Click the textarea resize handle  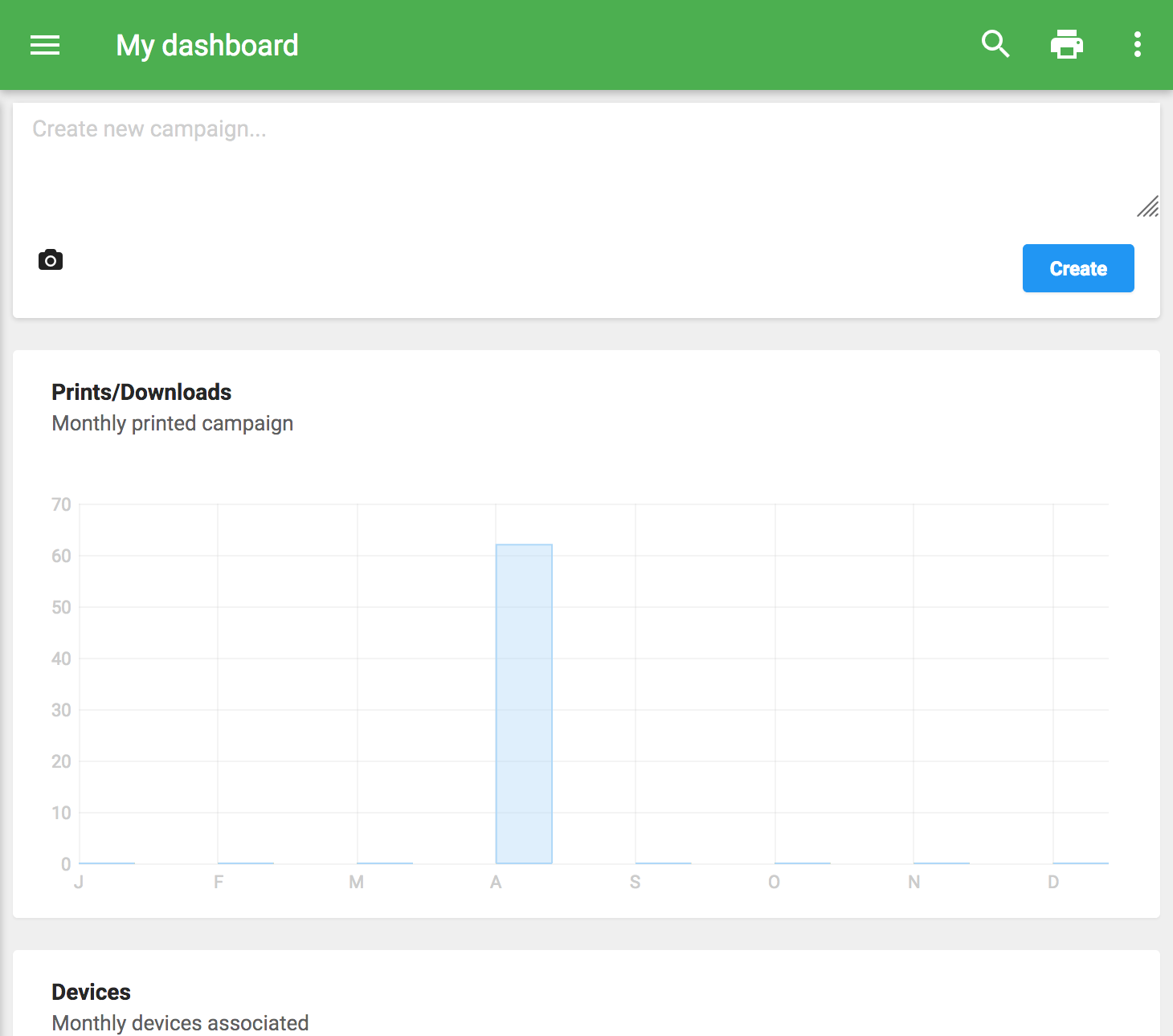pos(1148,207)
